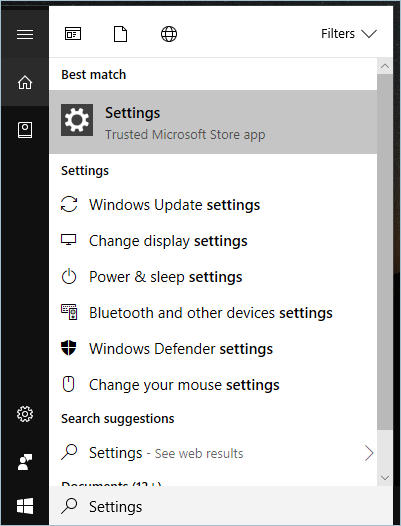Viewport: 401px width, 526px height.
Task: Click the Settings gear tile icon
Action: 77,120
